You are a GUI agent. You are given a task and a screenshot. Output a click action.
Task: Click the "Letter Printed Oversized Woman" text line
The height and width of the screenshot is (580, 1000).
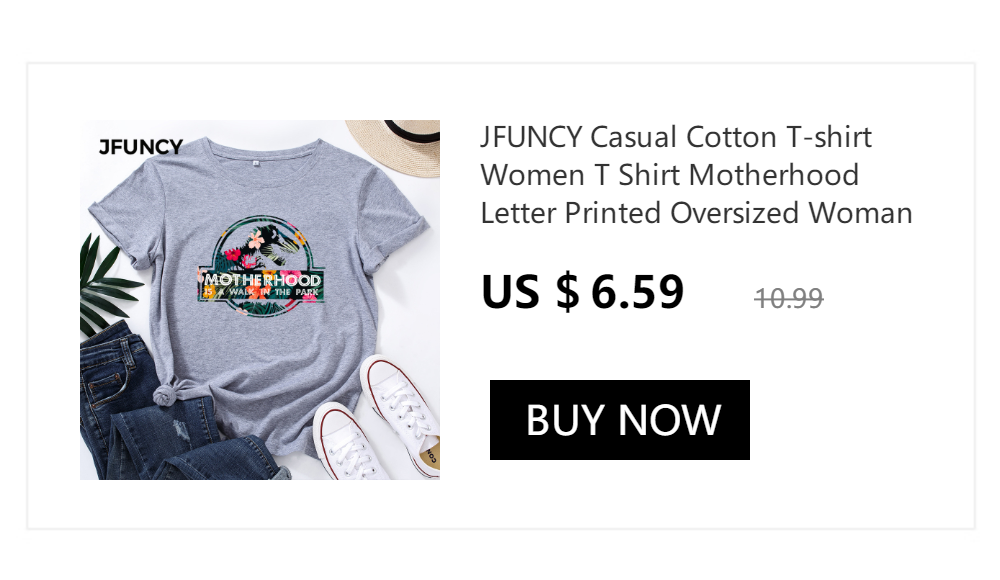coord(696,212)
